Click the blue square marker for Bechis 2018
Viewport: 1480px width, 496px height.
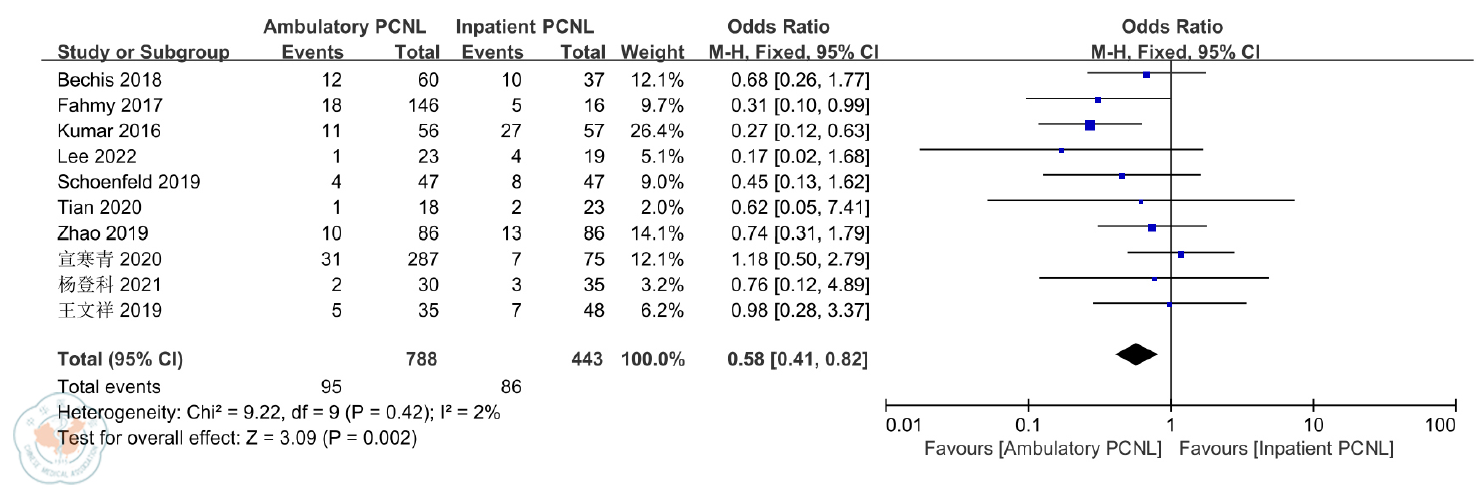point(1146,75)
